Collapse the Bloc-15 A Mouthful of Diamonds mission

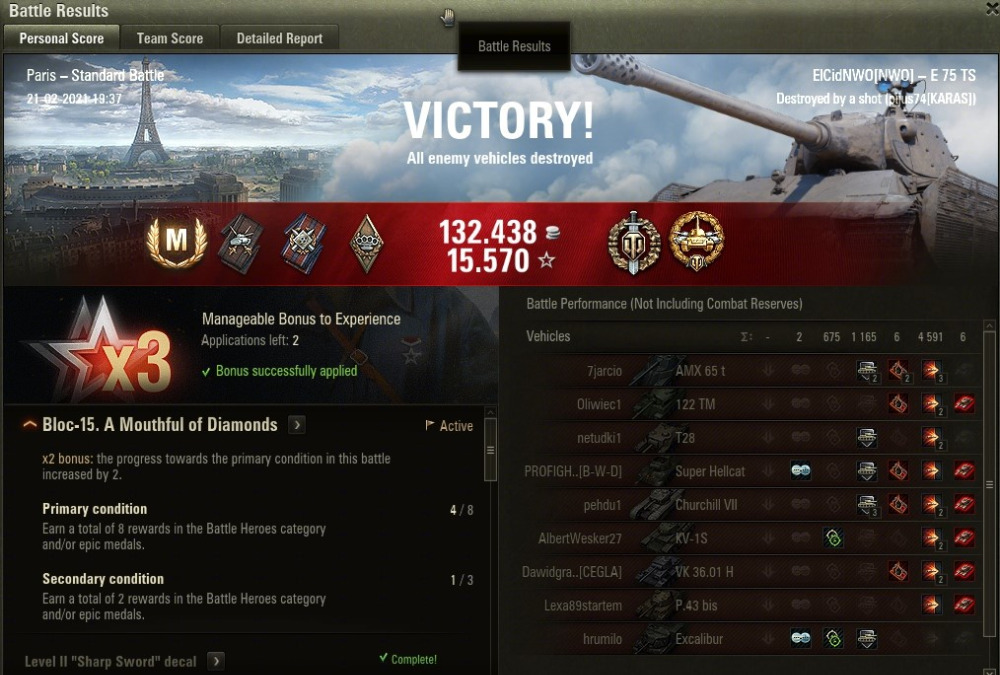(29, 425)
